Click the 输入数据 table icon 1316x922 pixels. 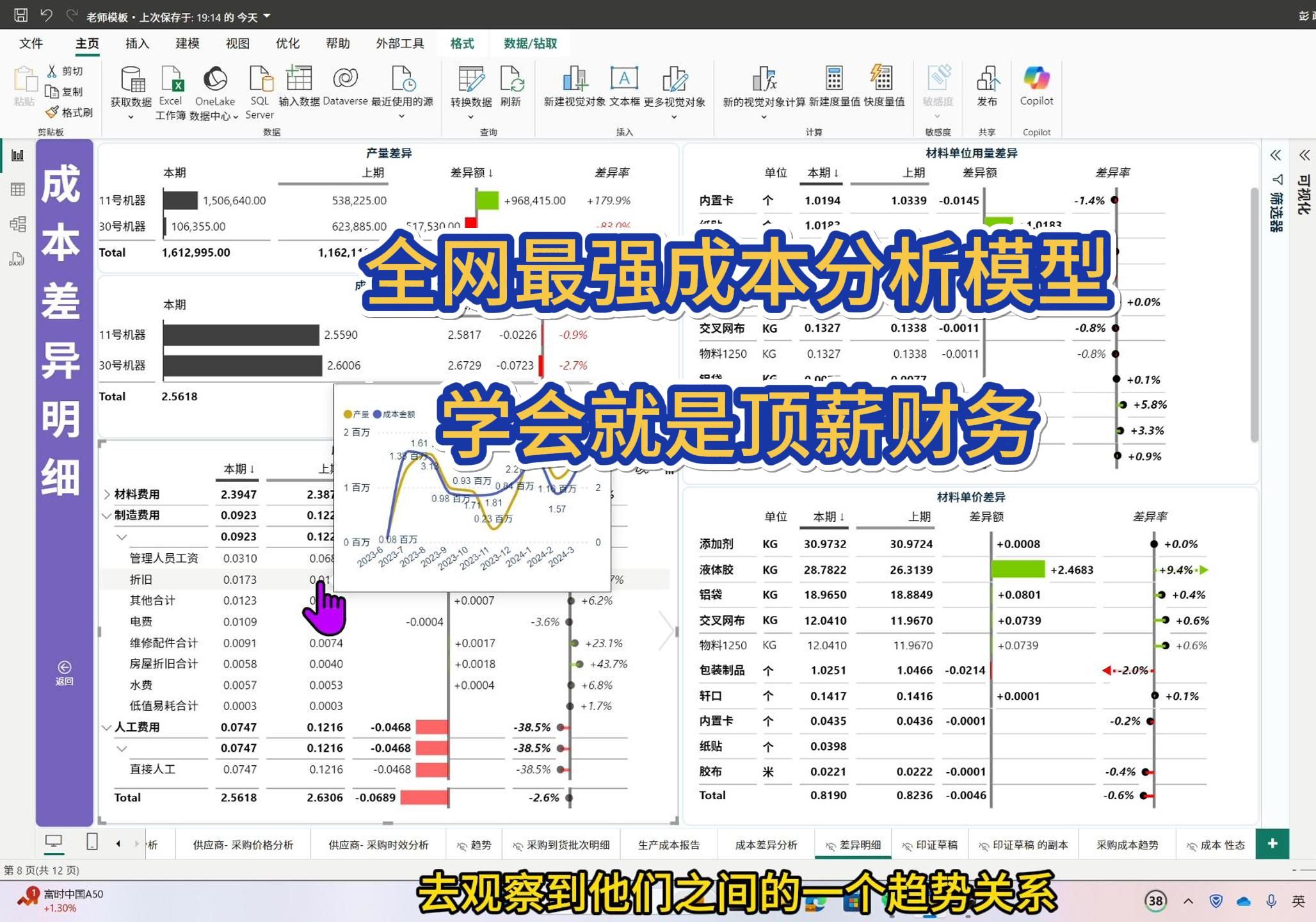pos(299,78)
